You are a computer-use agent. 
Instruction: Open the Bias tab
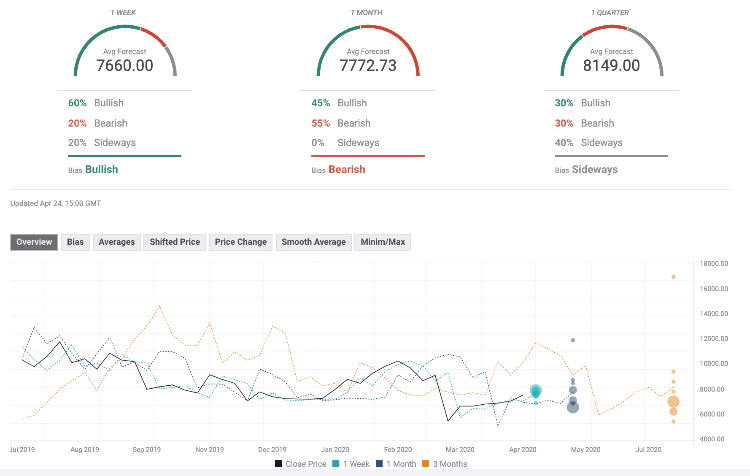tap(75, 242)
